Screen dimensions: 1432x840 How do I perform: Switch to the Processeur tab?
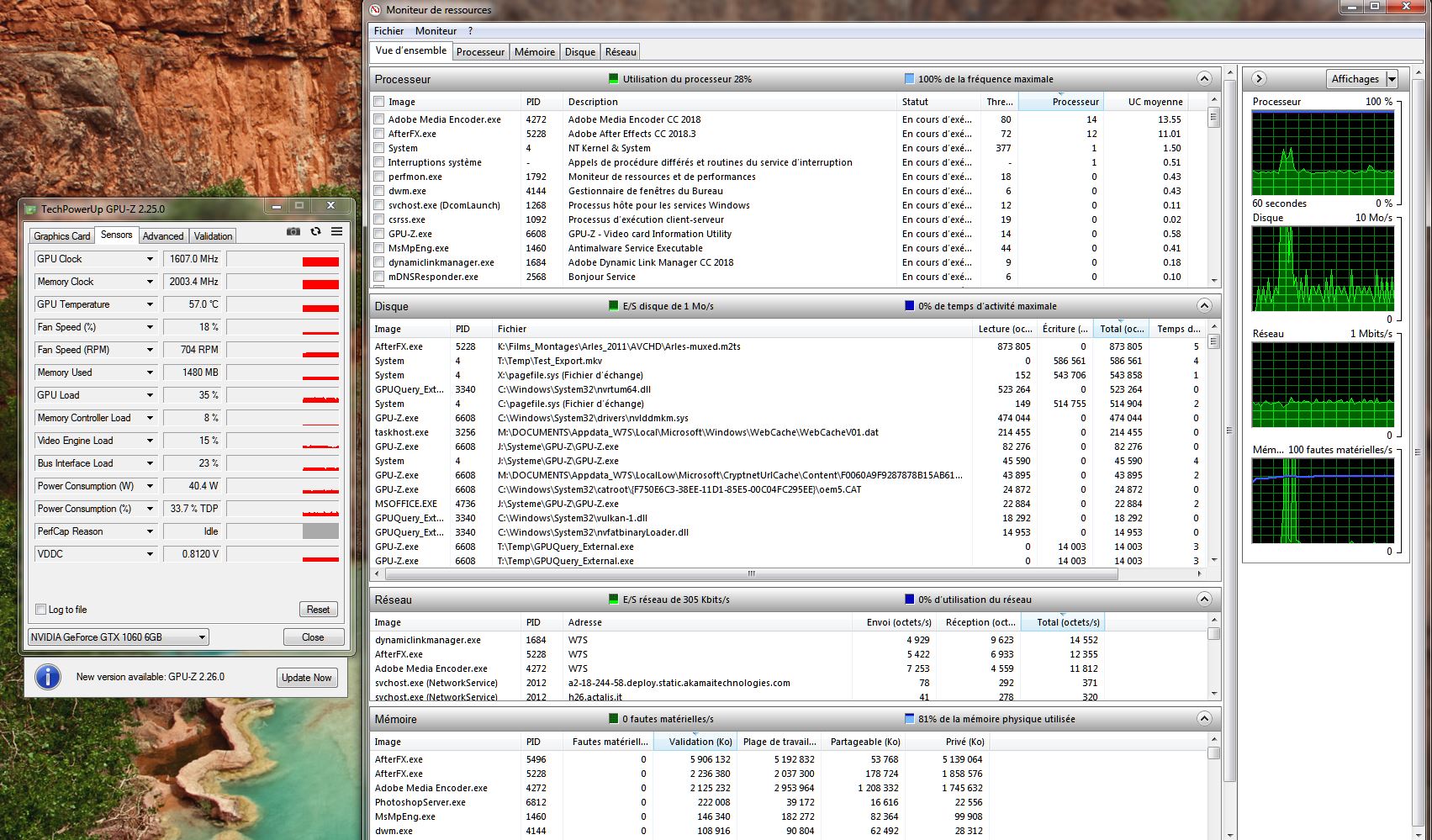480,52
